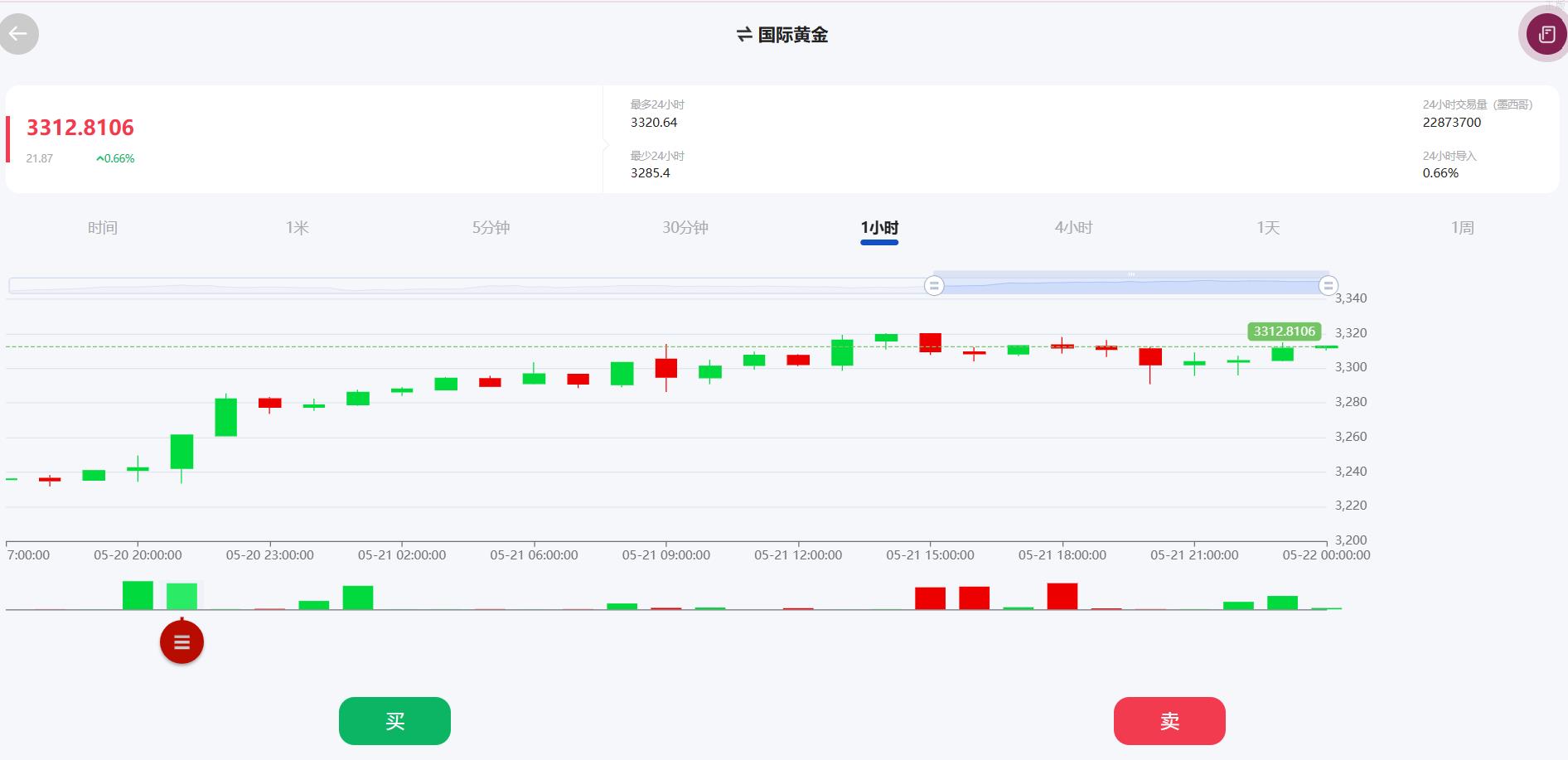Click the left handle of zoom slider
Image resolution: width=1568 pixels, height=760 pixels.
pos(934,286)
